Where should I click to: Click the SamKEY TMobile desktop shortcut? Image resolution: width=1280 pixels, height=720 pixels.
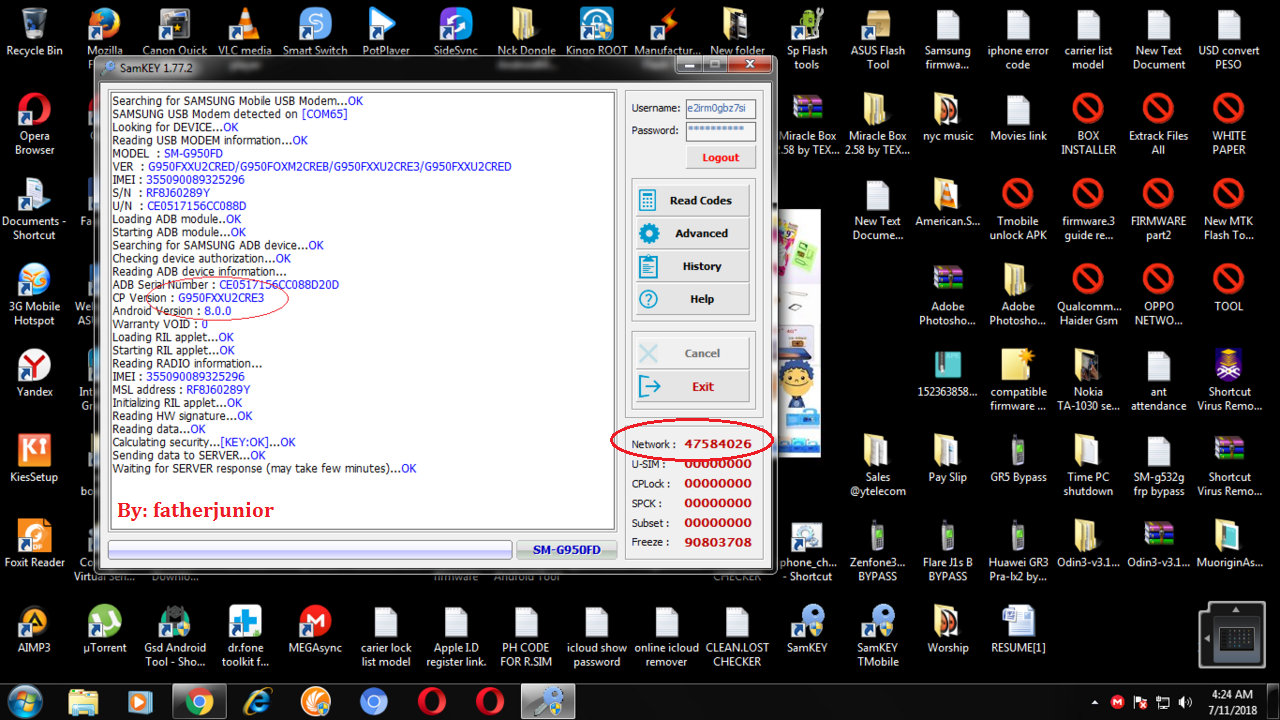pyautogui.click(x=878, y=636)
